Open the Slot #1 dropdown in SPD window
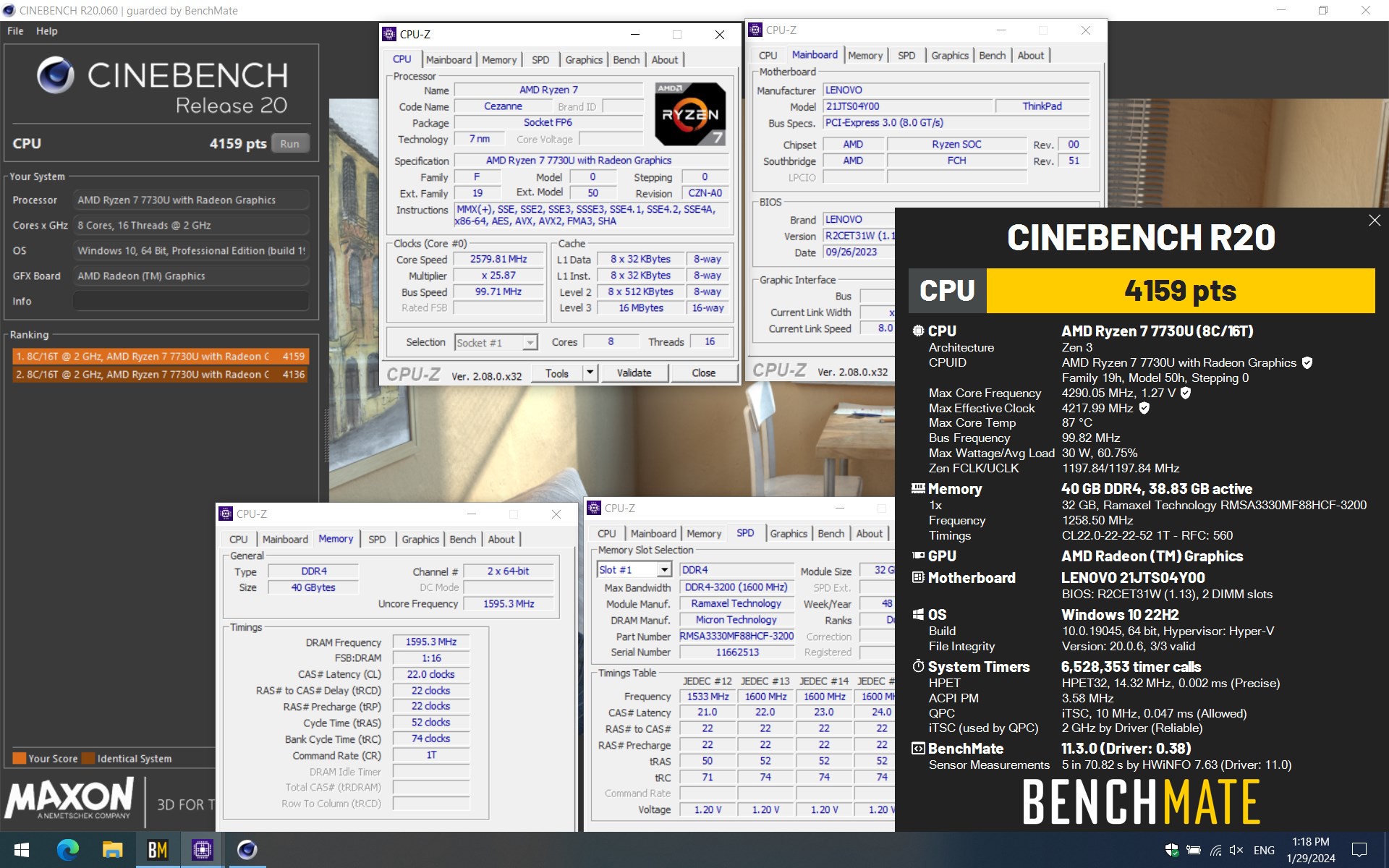The height and width of the screenshot is (868, 1389). [x=664, y=570]
